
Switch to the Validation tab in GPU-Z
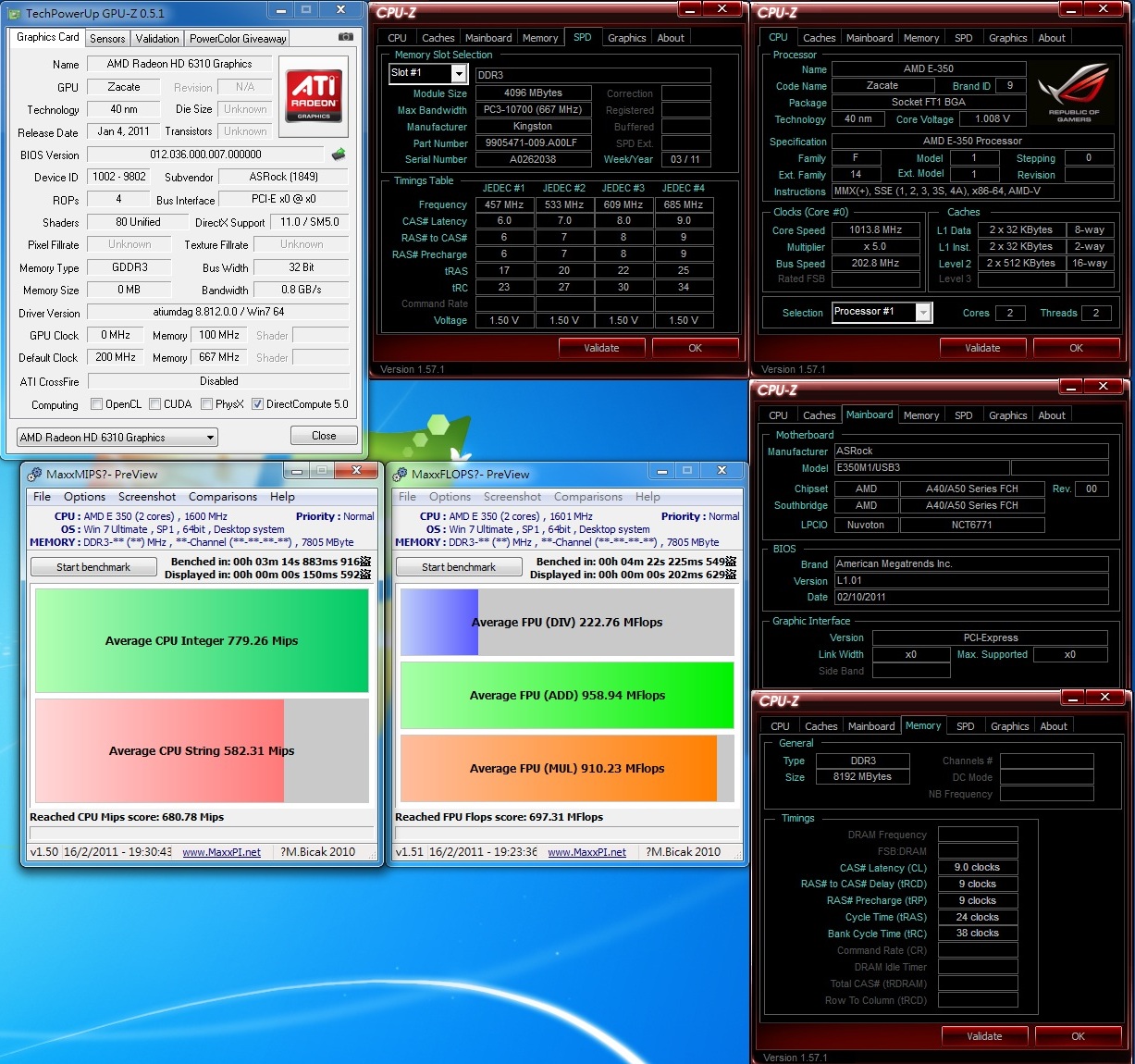point(157,39)
